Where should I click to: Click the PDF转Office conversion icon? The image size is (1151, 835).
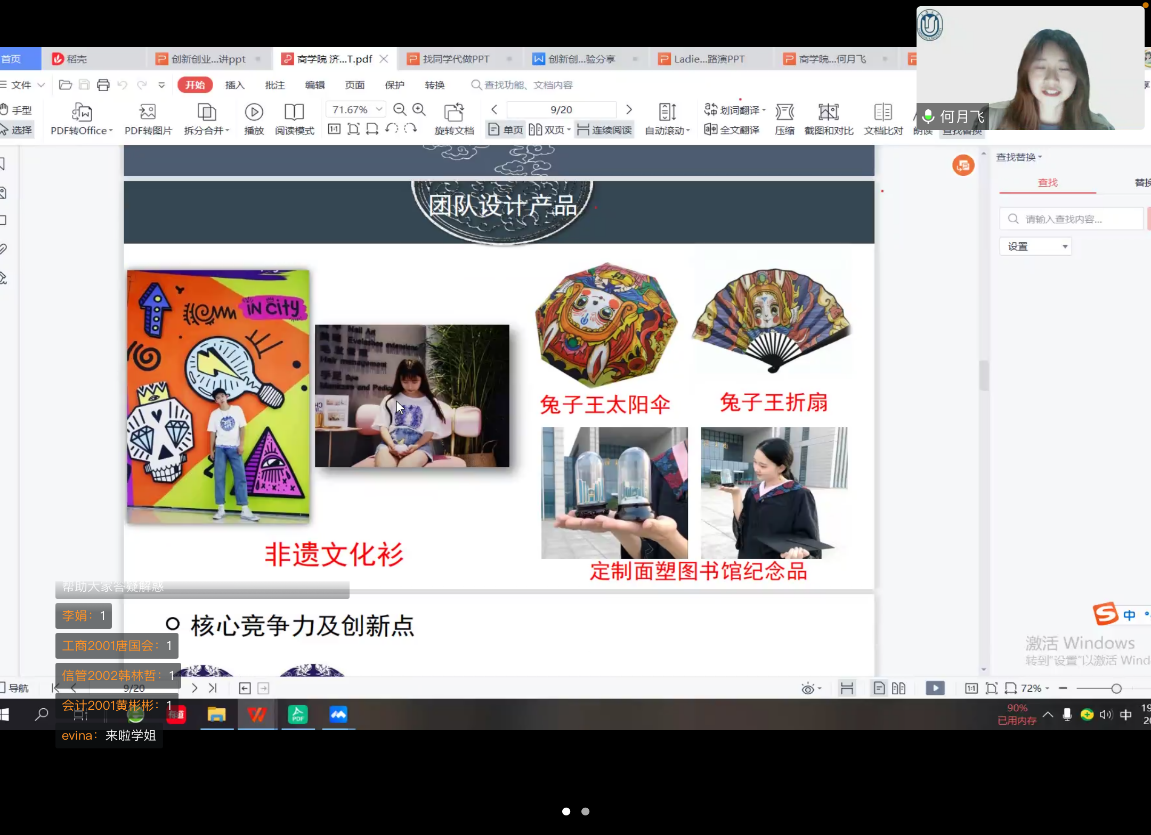tap(82, 112)
